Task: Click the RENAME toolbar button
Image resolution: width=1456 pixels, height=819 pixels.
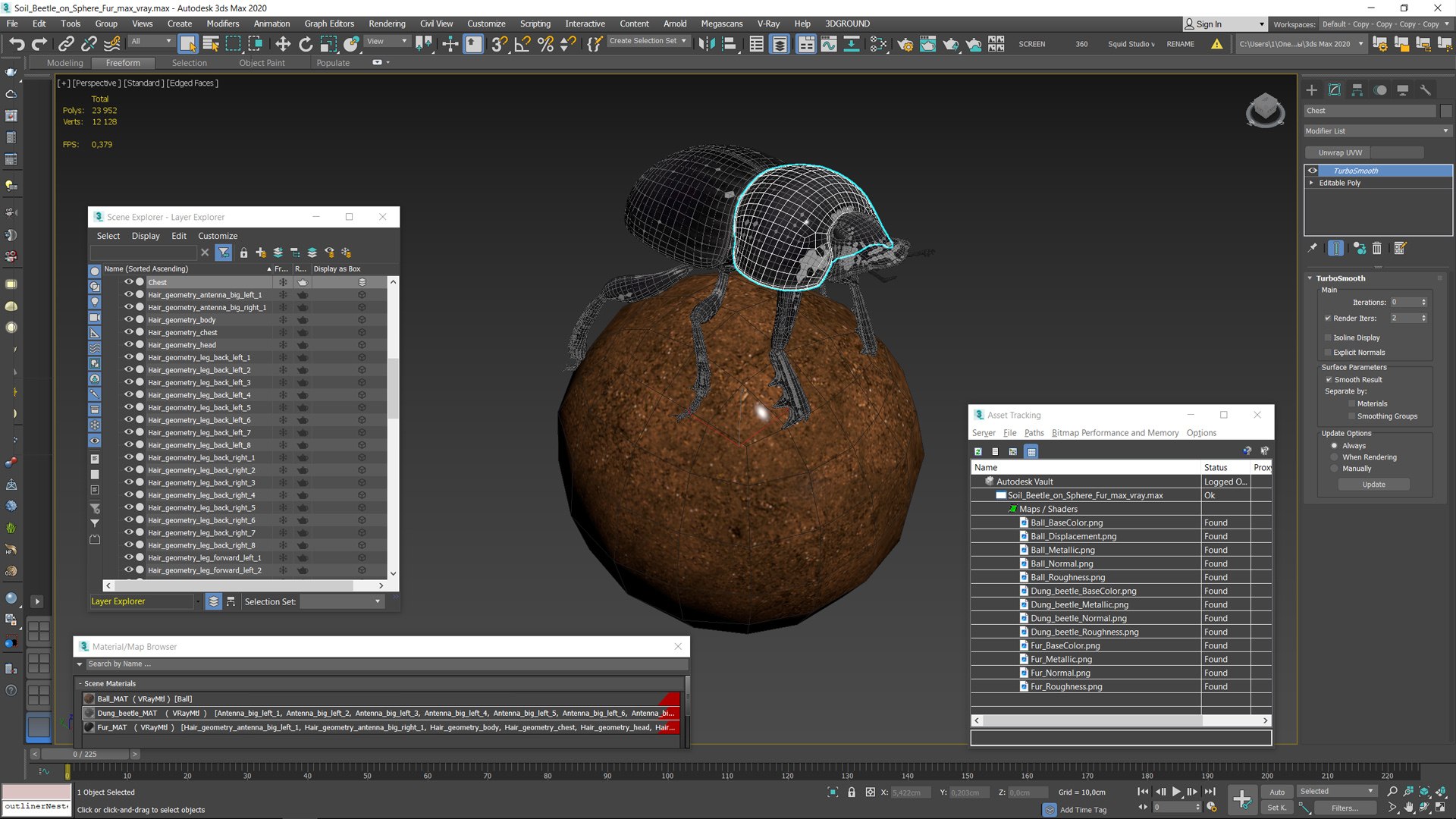Action: click(x=1180, y=44)
